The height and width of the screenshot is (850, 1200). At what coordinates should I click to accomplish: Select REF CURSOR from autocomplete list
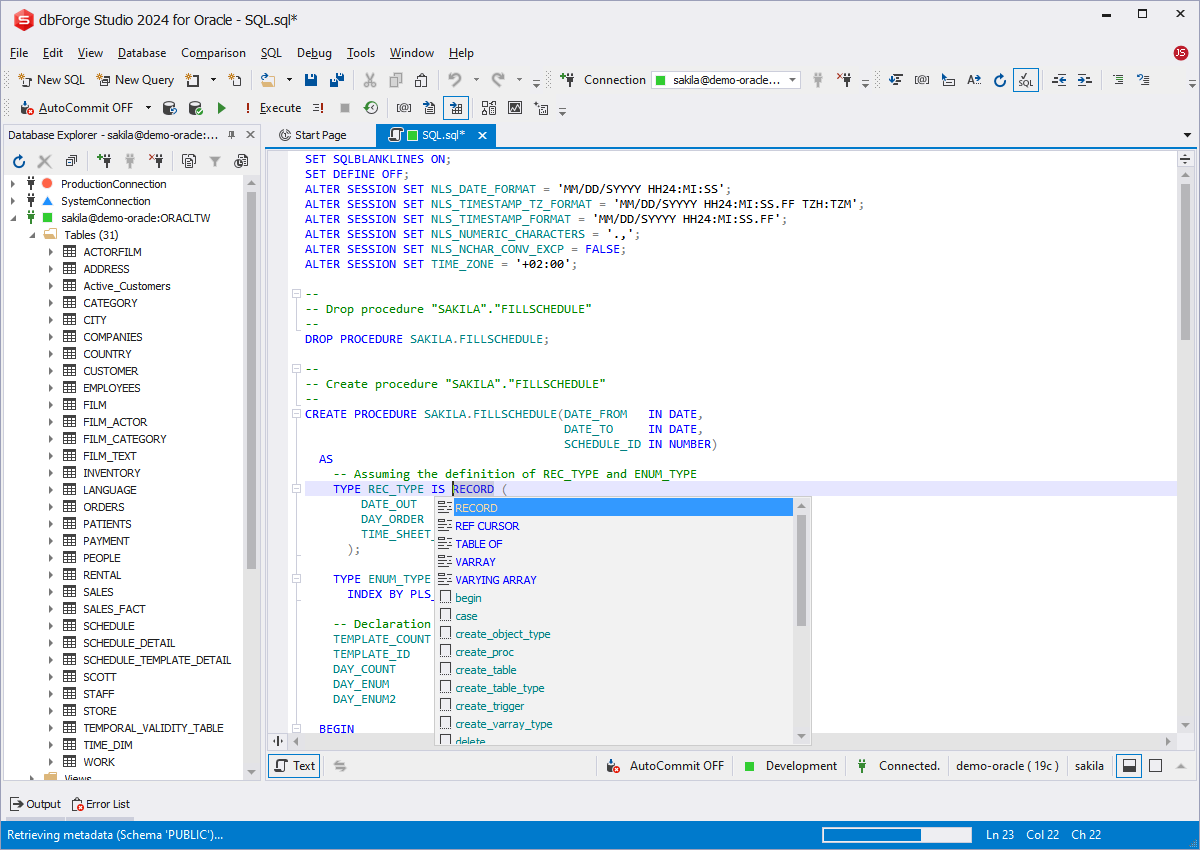click(x=487, y=526)
